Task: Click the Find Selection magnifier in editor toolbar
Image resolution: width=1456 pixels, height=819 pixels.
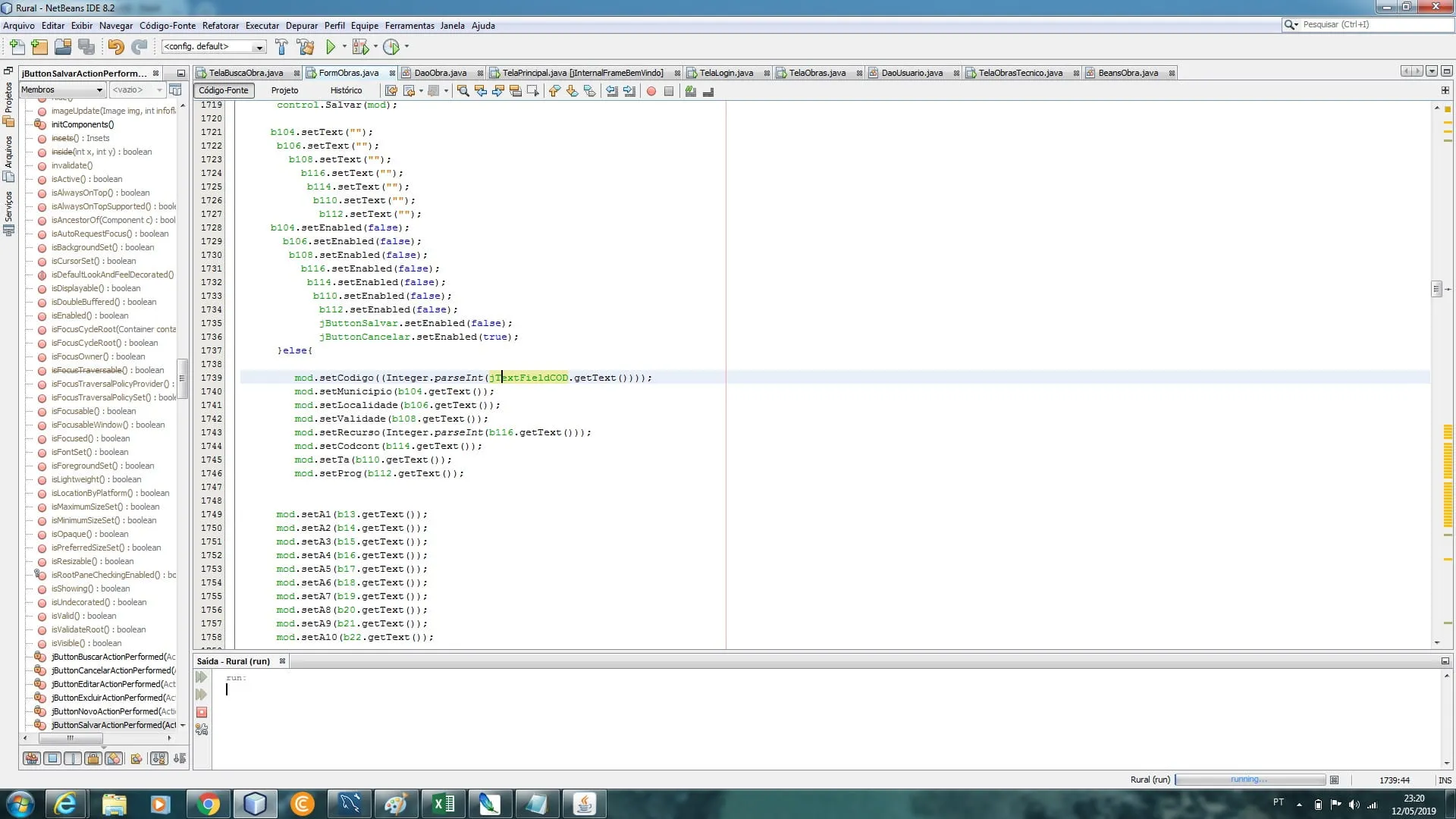Action: click(463, 91)
